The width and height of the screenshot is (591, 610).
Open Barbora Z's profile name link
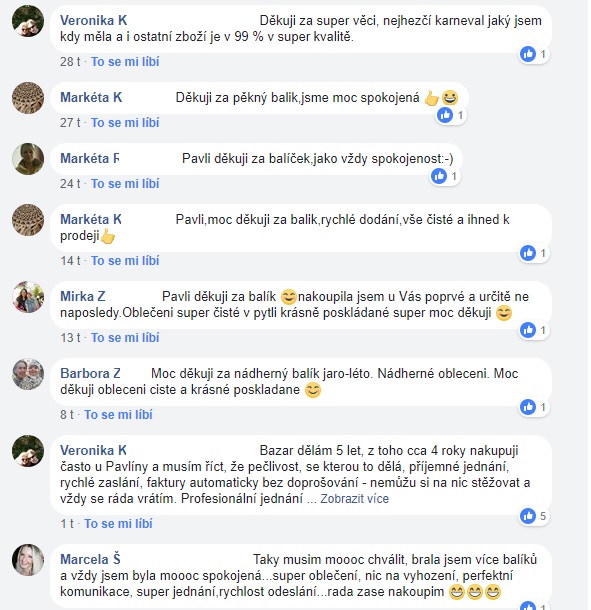click(x=90, y=373)
